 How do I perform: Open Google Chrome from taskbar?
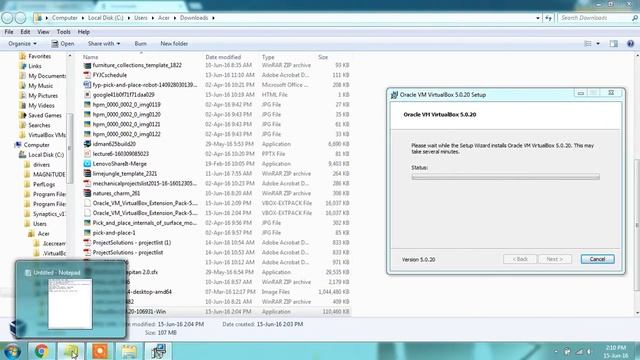(41, 351)
